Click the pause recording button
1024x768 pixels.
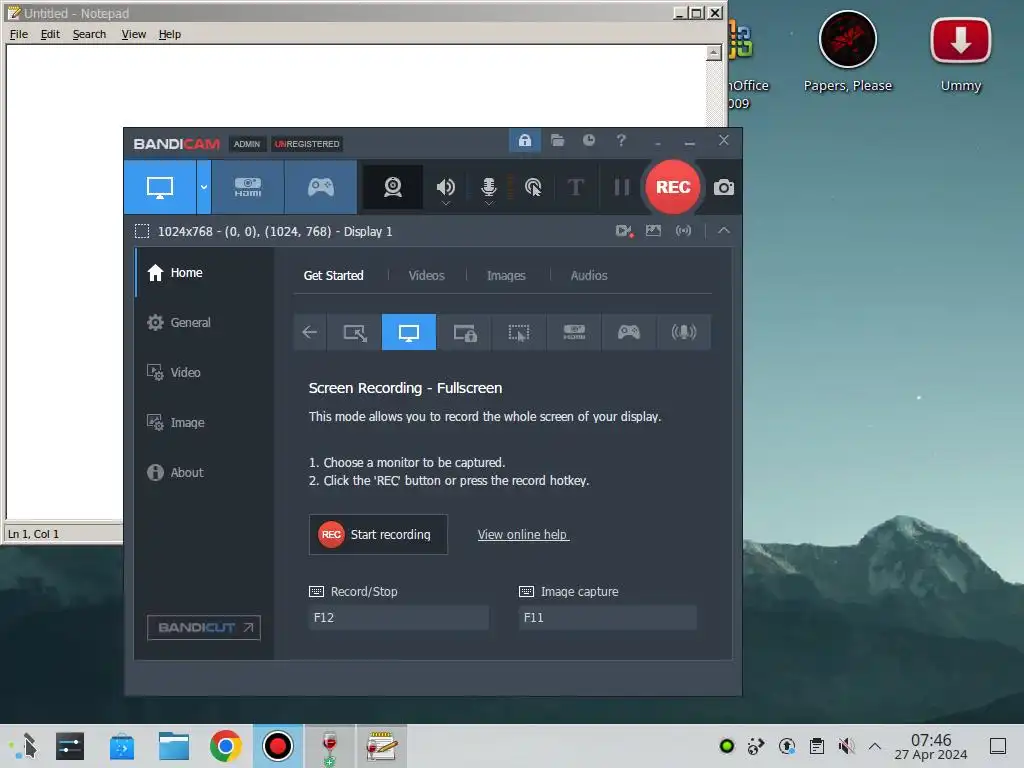[622, 187]
